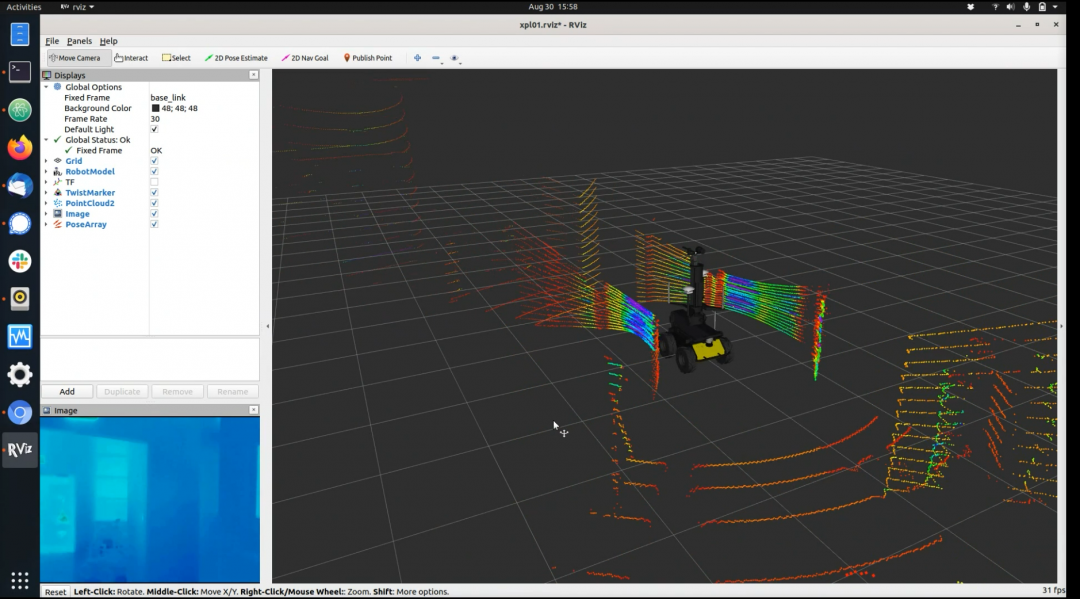Open the Panels menu

[x=79, y=41]
